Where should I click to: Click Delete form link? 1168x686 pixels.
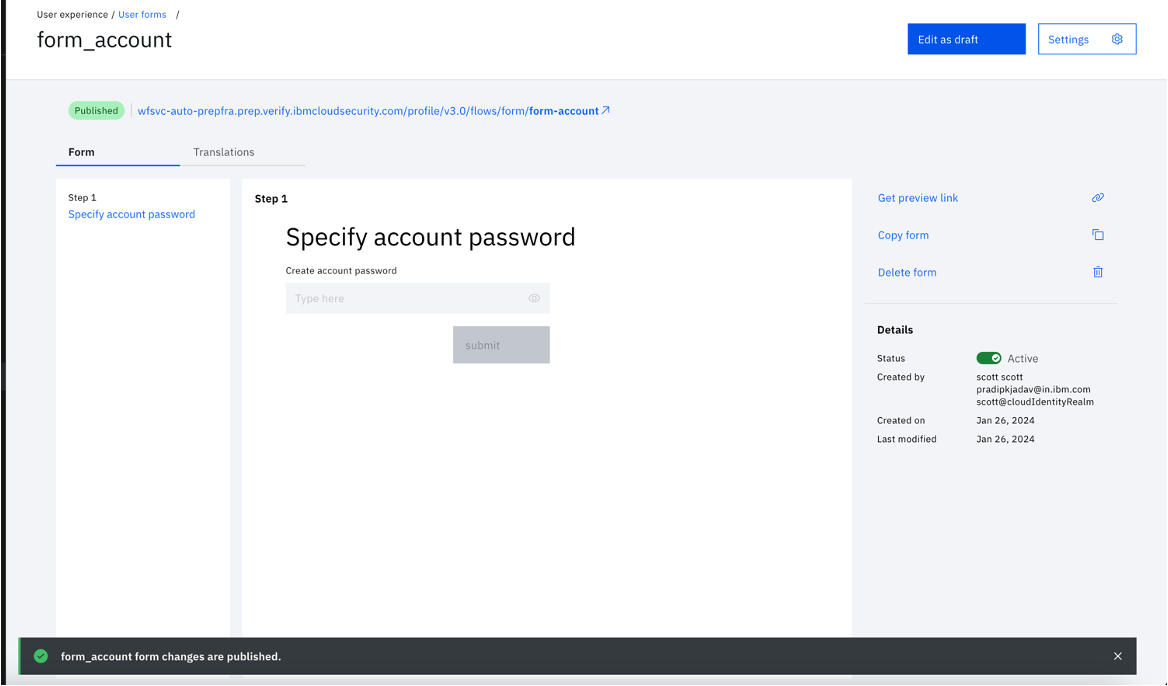(907, 272)
